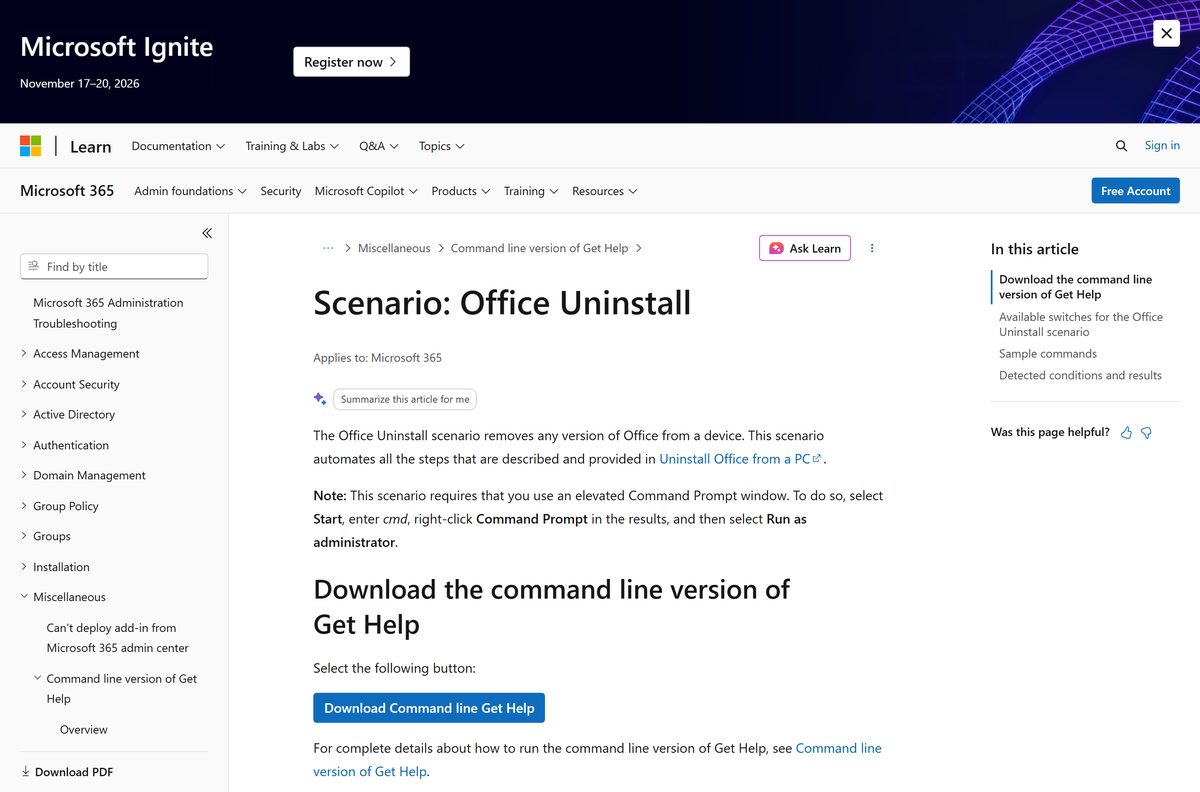Open the more actions vertical dots

point(872,248)
